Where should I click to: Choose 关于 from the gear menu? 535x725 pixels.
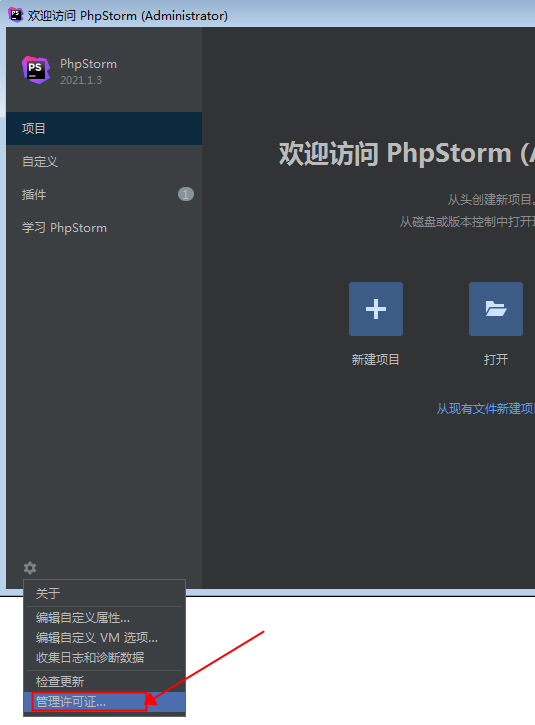coord(105,593)
